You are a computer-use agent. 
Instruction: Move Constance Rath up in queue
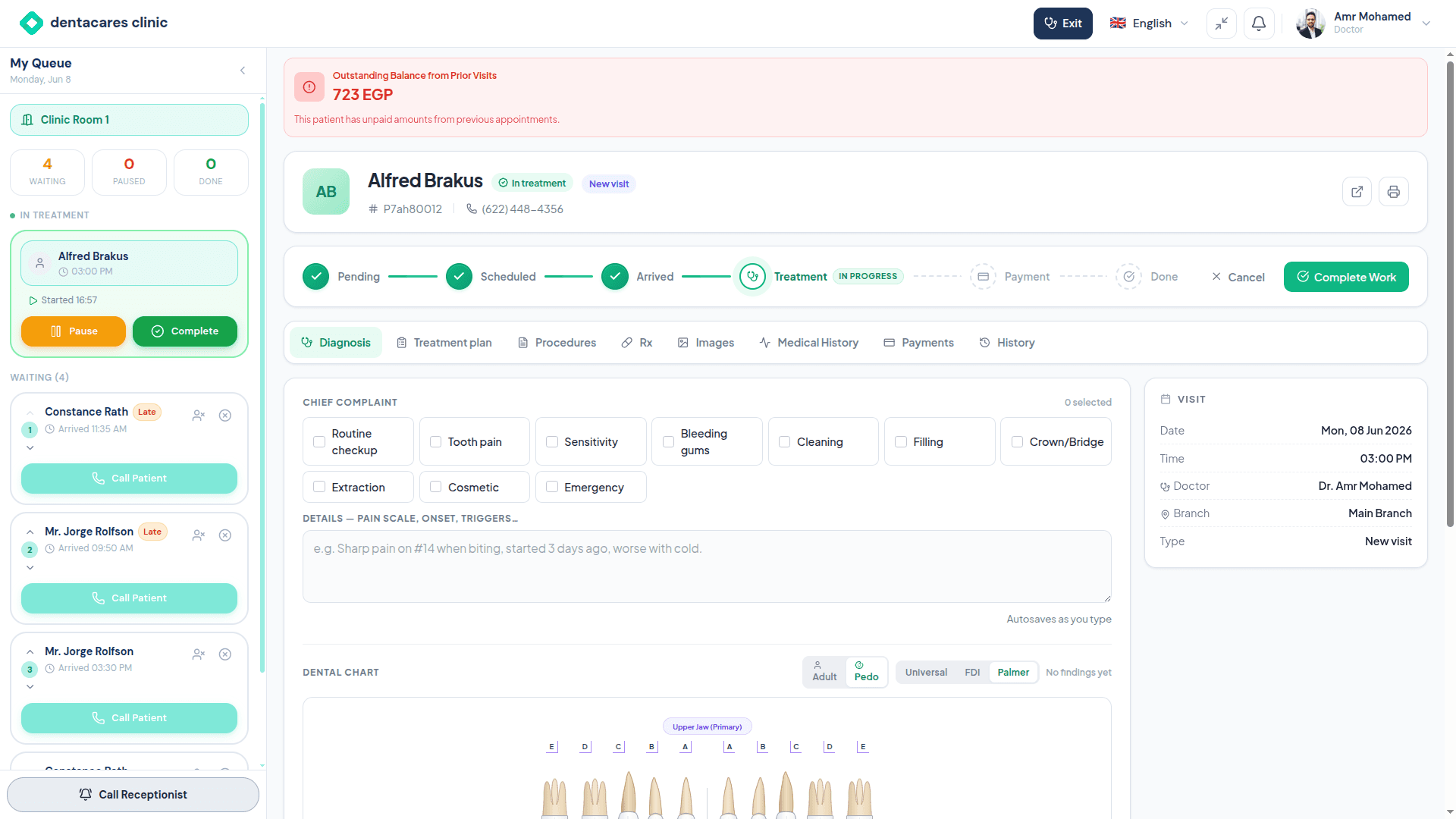coord(30,413)
